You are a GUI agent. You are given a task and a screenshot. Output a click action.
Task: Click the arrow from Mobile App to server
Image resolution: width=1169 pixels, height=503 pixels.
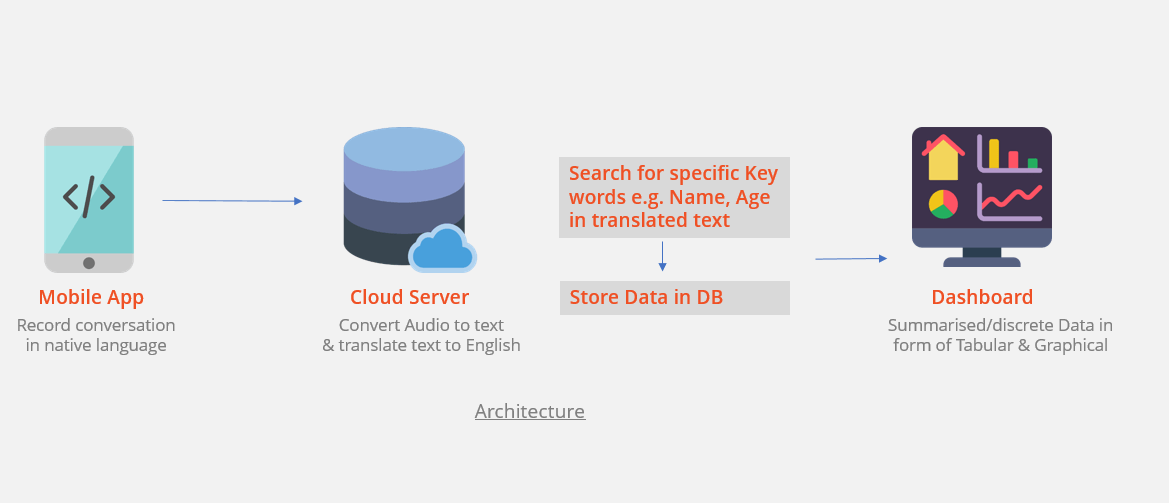point(232,201)
